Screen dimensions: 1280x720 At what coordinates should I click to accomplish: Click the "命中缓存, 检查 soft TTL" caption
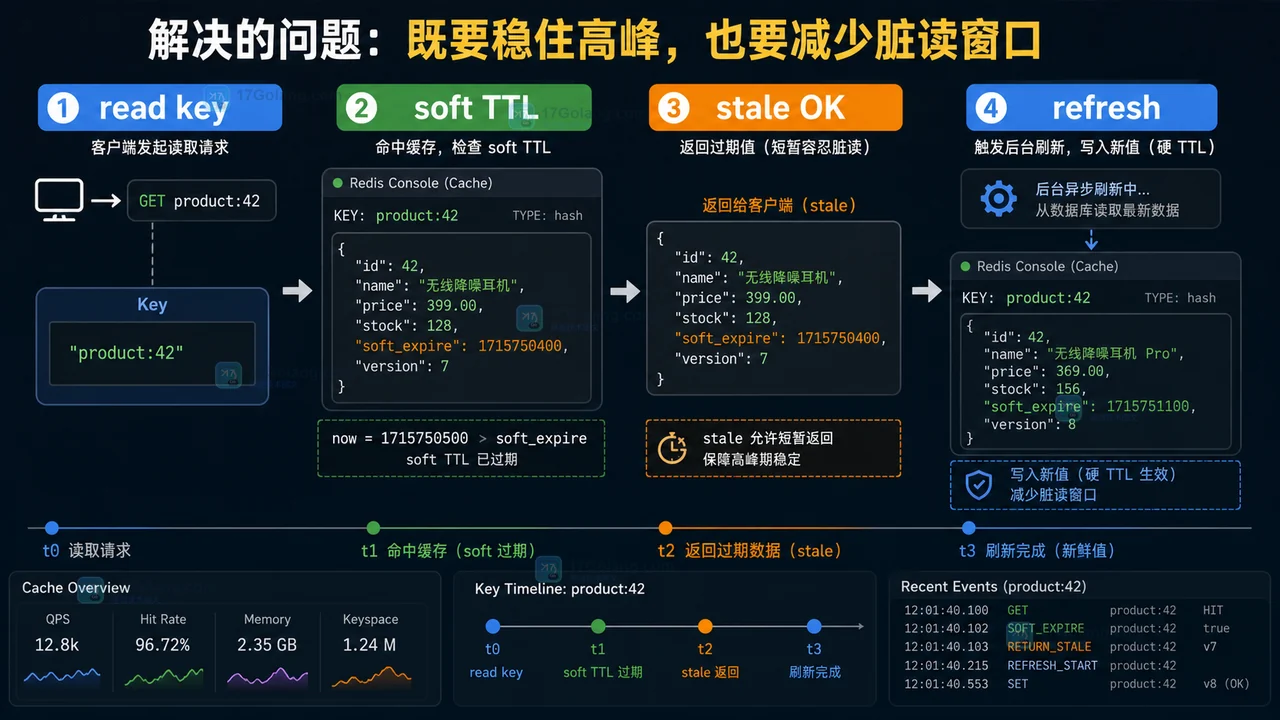pyautogui.click(x=463, y=147)
